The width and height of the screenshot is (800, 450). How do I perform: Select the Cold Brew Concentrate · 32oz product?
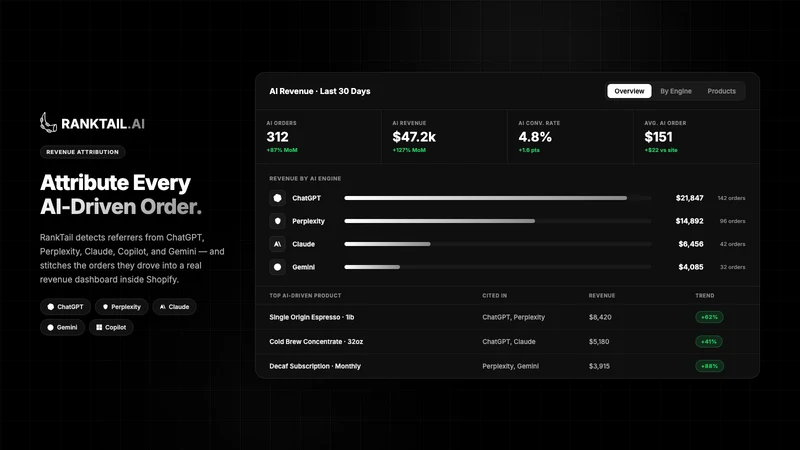pyautogui.click(x=316, y=341)
